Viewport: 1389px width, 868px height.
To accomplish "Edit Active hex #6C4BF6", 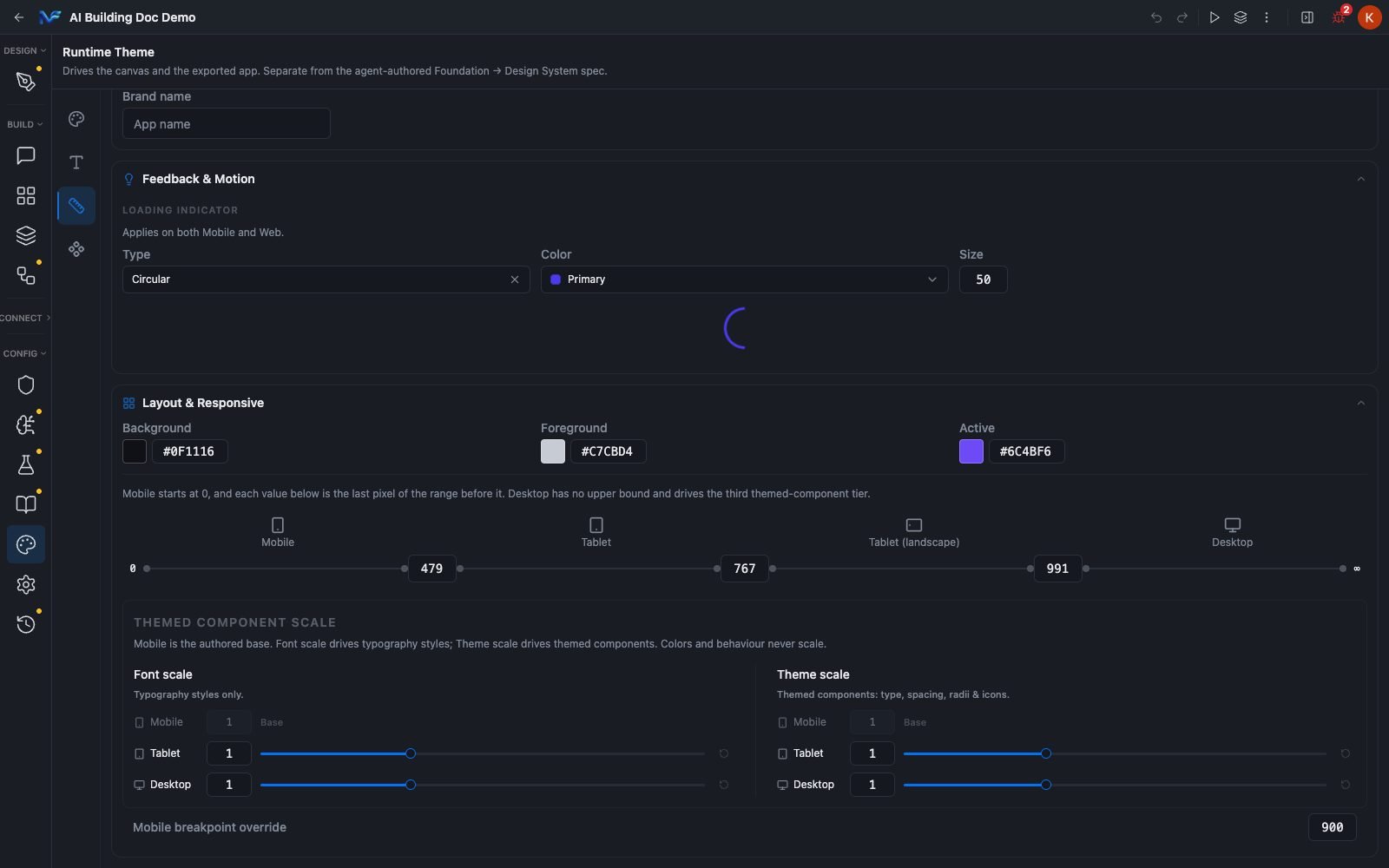I will coord(1026,451).
